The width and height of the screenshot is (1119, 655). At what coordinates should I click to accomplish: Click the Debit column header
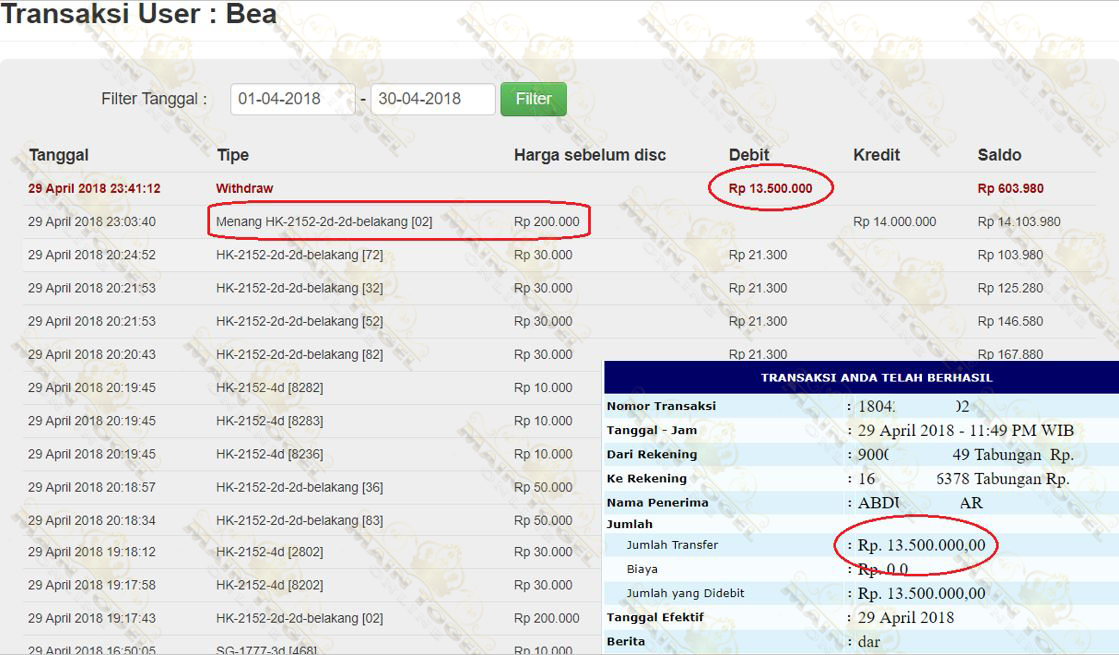(749, 155)
